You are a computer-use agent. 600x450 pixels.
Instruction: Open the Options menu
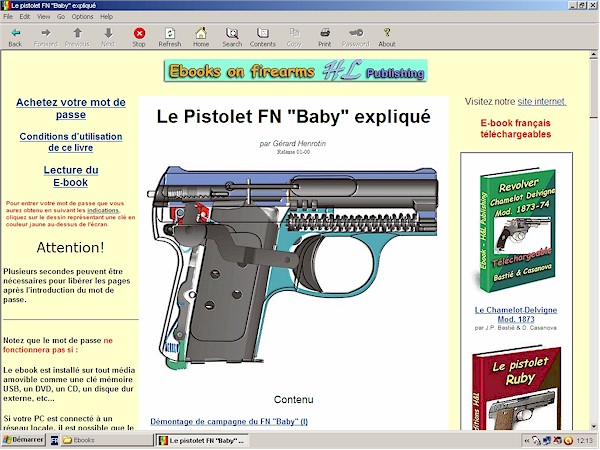(x=83, y=16)
